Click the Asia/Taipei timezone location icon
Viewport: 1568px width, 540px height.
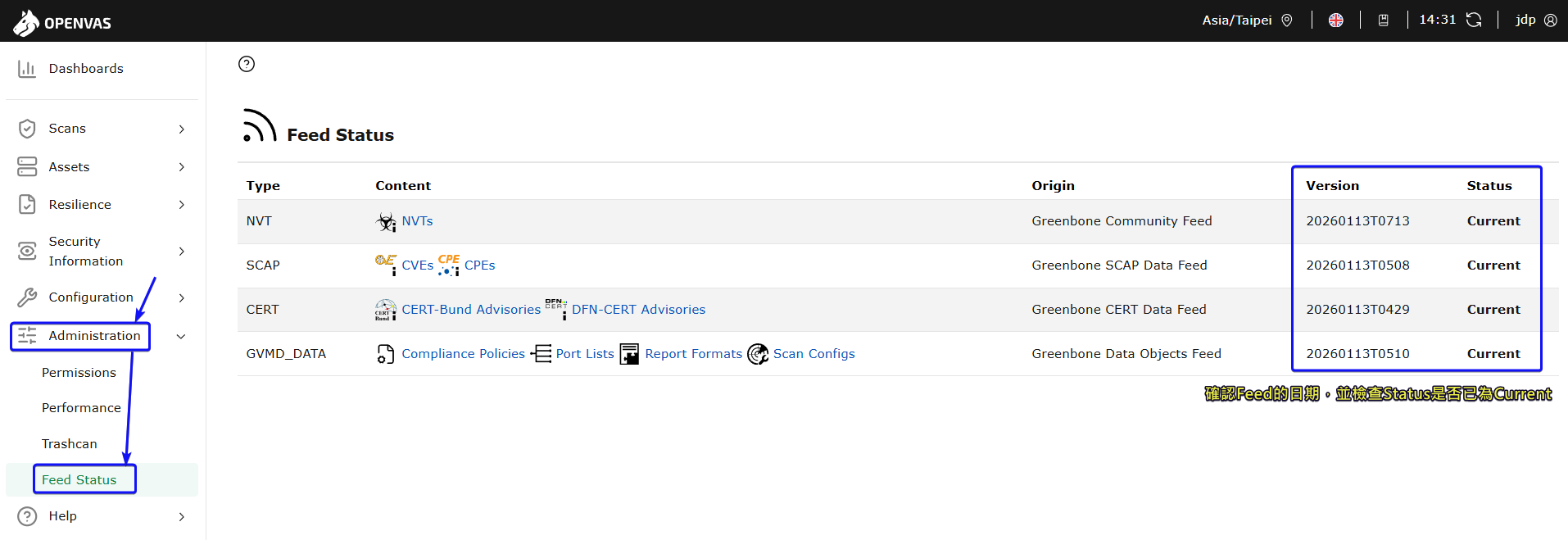1287,20
